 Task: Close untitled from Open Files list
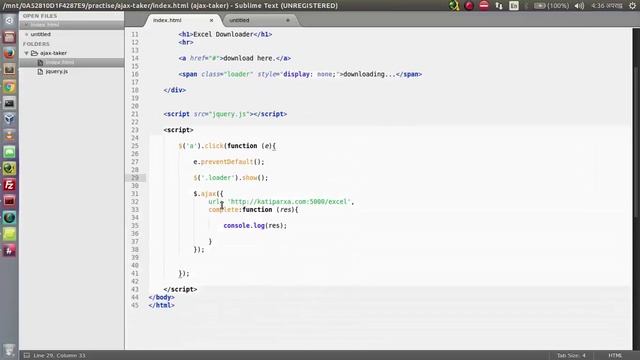27,34
